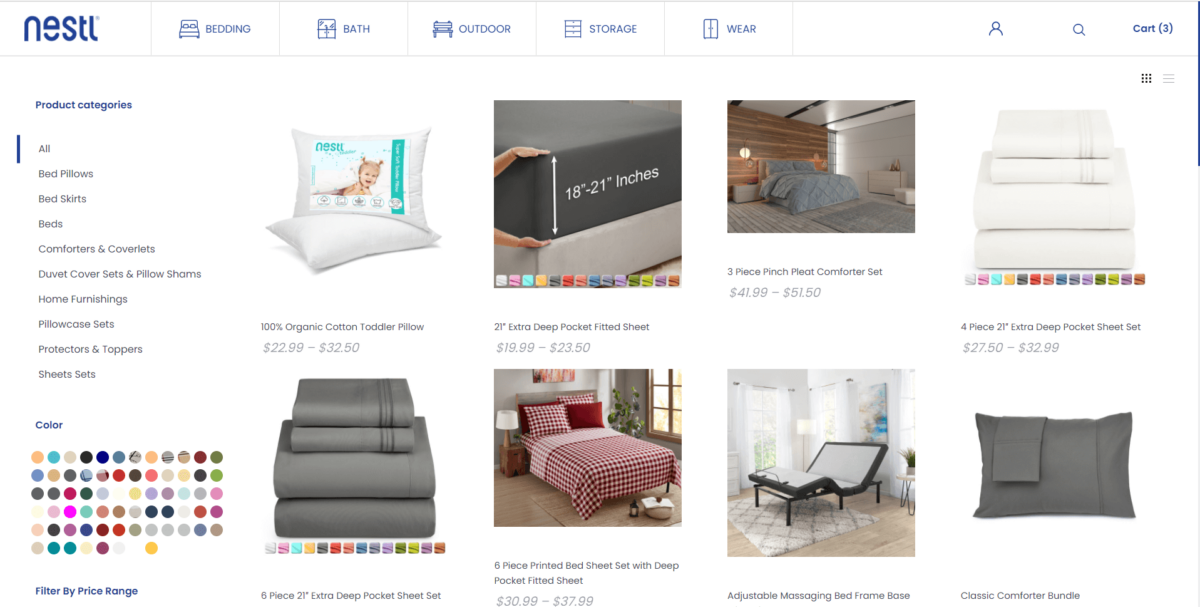View the Adjustable Massaging Bed Frame Base image
The image size is (1200, 607).
point(821,463)
